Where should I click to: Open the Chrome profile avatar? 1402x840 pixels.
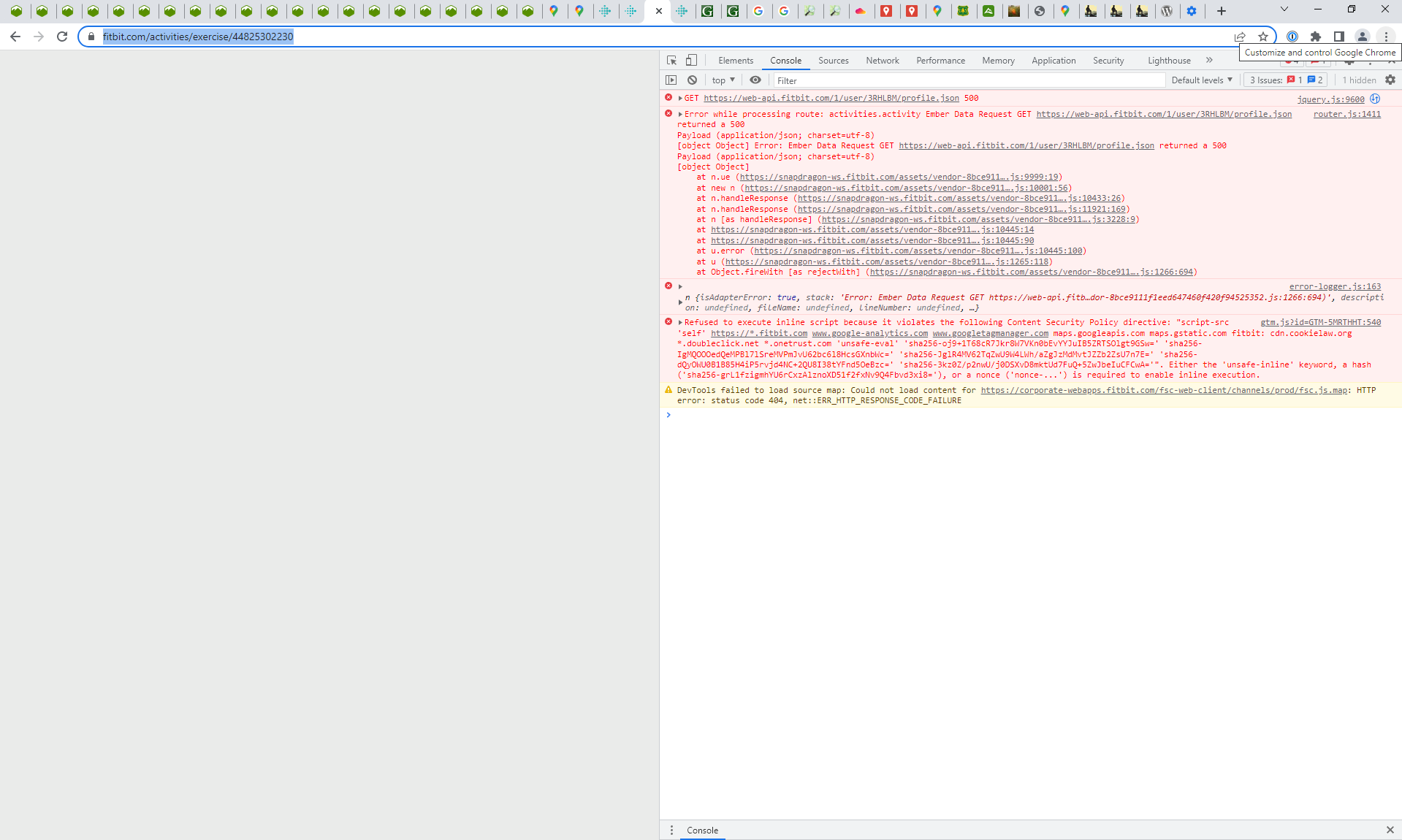[1363, 37]
